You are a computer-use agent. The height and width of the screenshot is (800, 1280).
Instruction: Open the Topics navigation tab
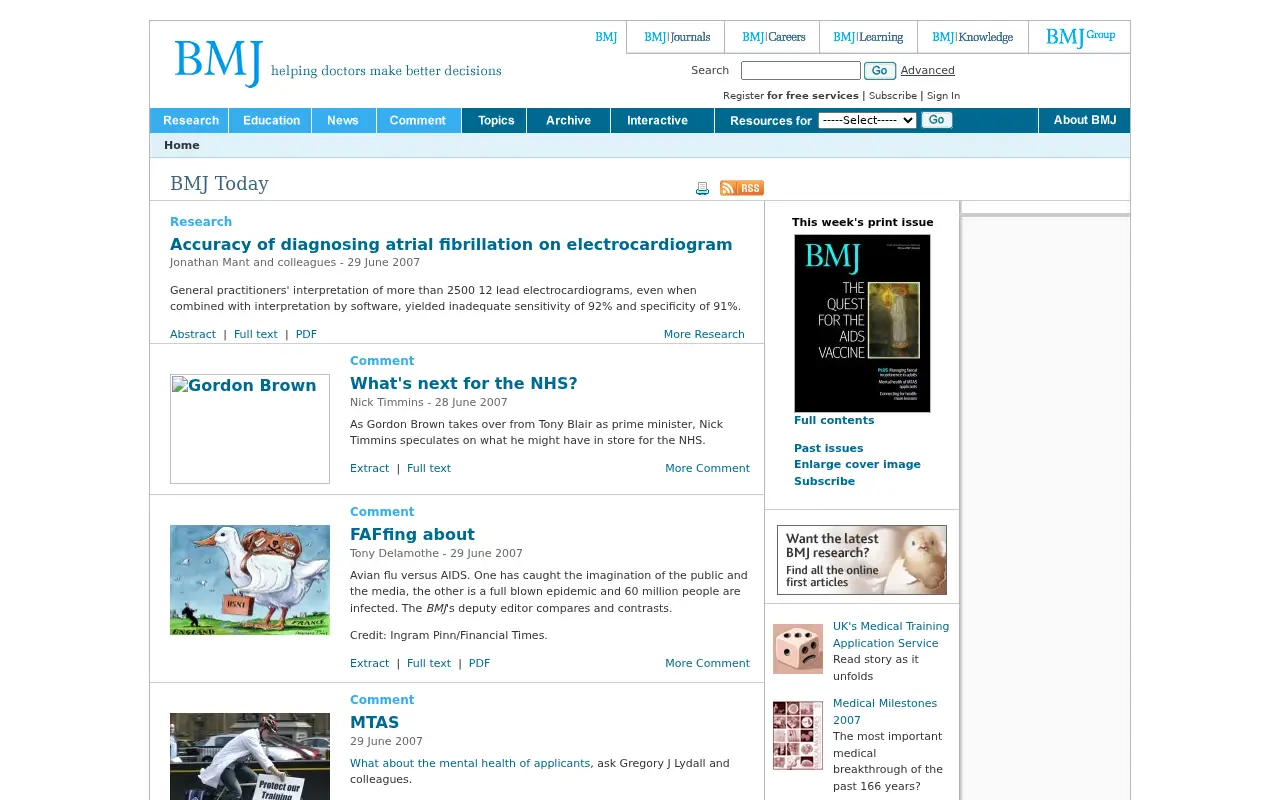click(496, 120)
